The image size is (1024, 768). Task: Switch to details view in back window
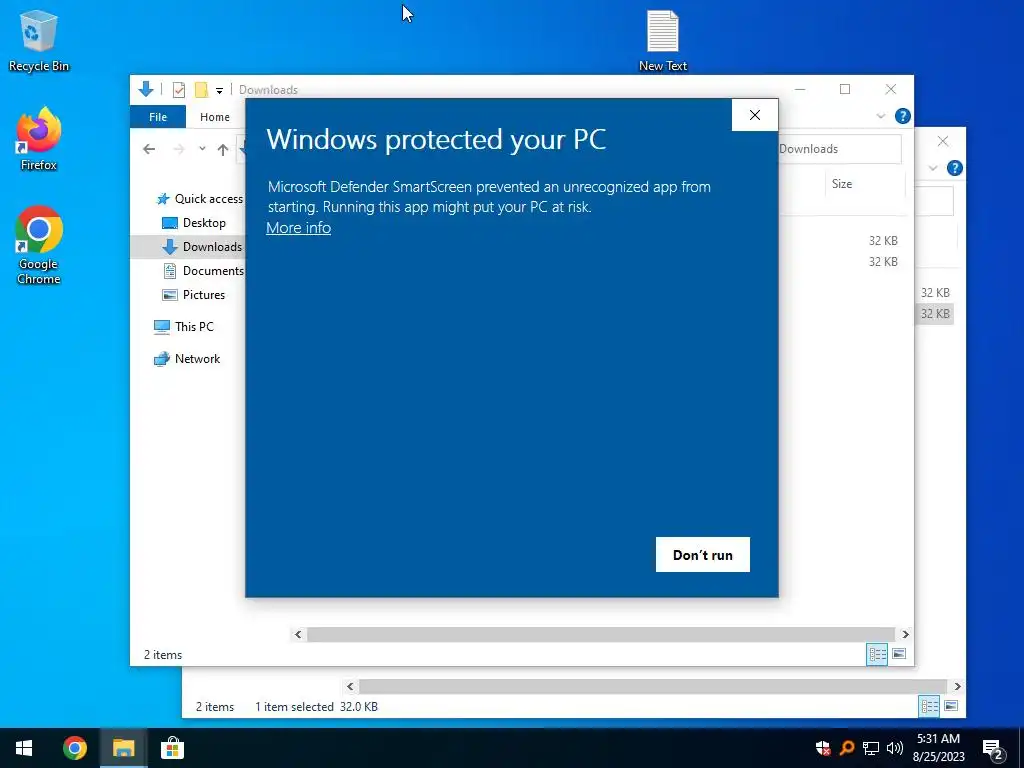click(x=929, y=706)
